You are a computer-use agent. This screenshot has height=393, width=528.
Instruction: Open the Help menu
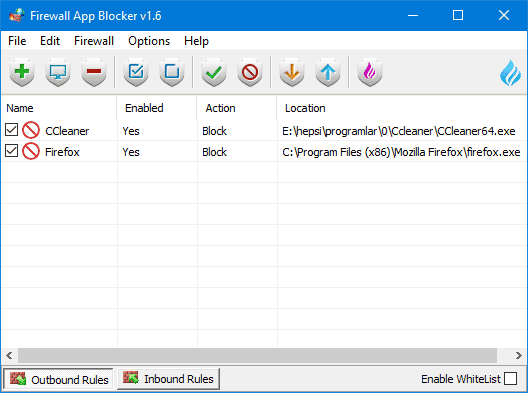point(196,41)
